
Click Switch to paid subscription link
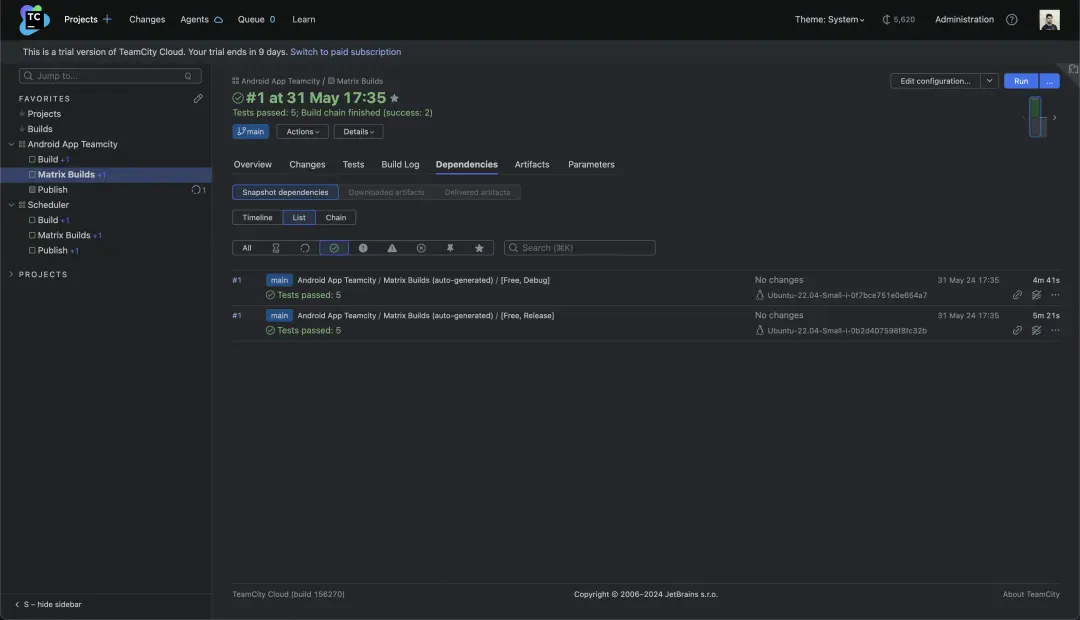click(x=345, y=52)
